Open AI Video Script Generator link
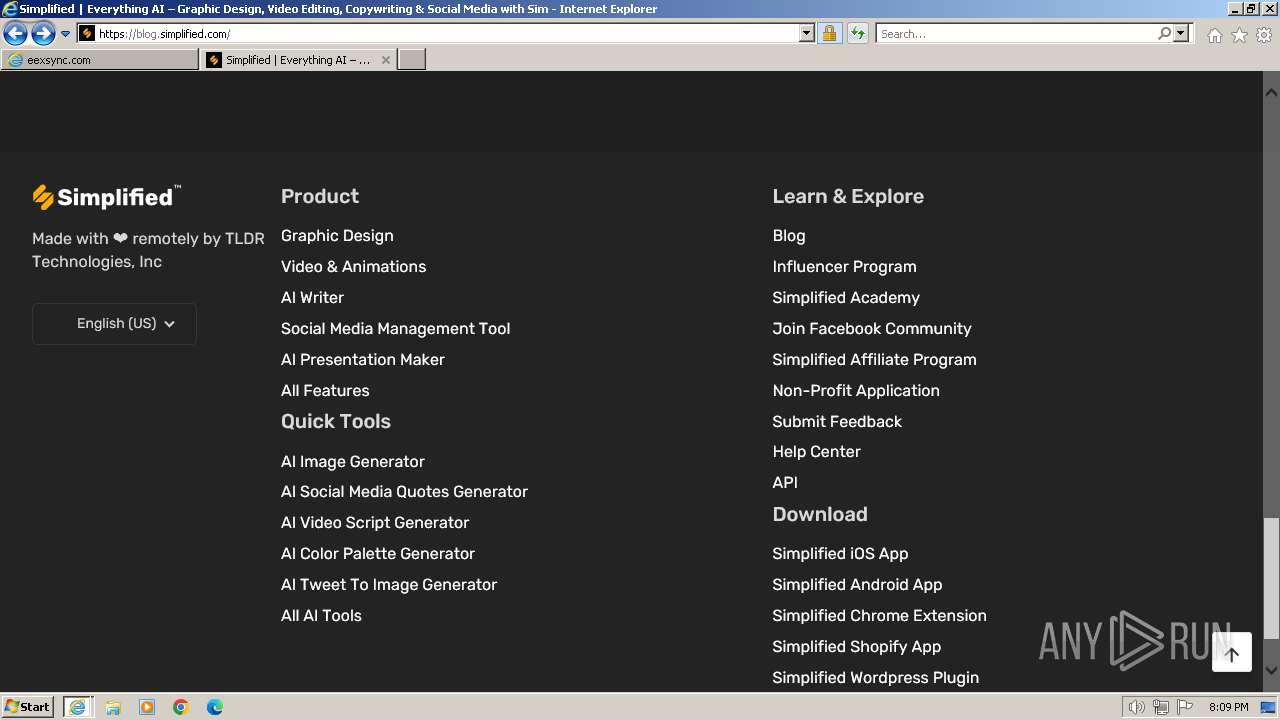 pos(375,523)
